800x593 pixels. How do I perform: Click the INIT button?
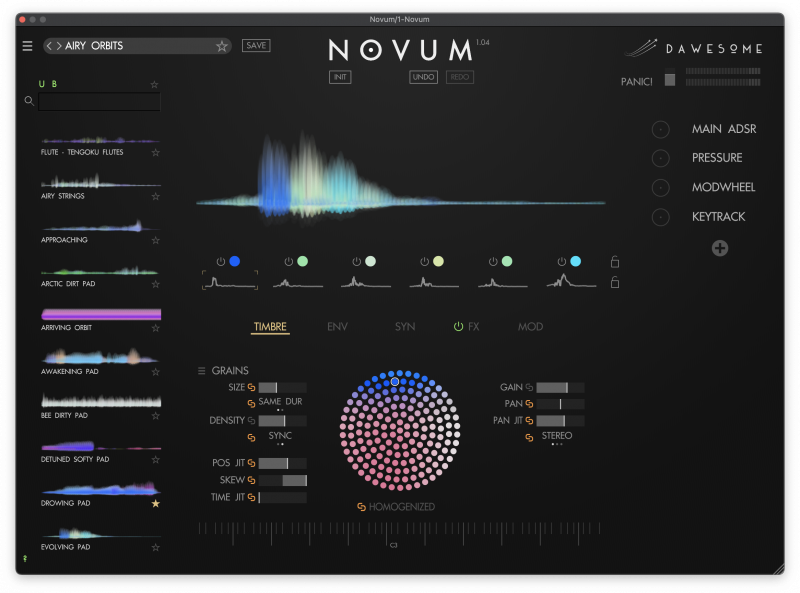[340, 77]
